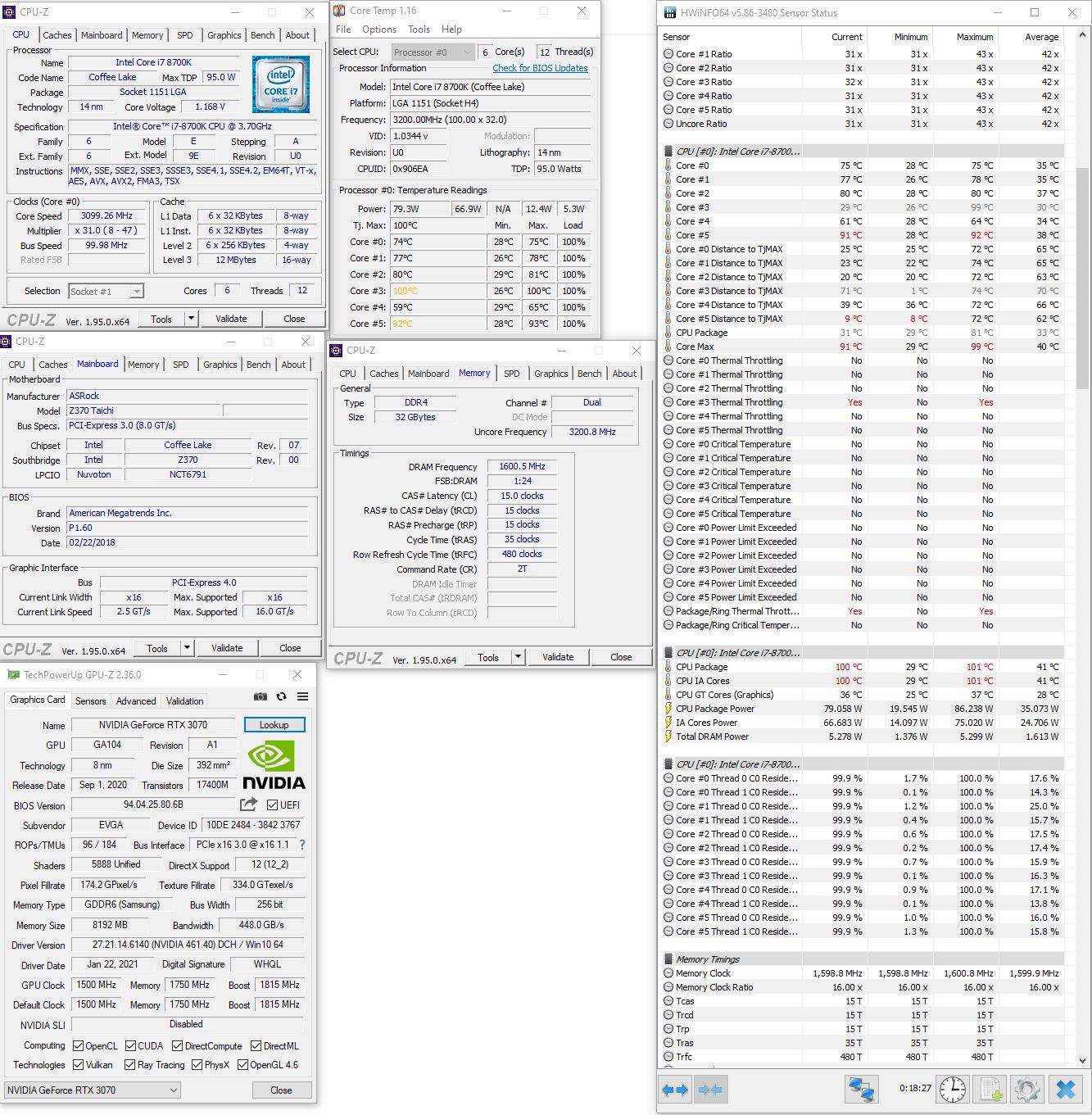The height and width of the screenshot is (1115, 1092).
Task: Open Caches tab in top CPU-Z window
Action: [57, 35]
